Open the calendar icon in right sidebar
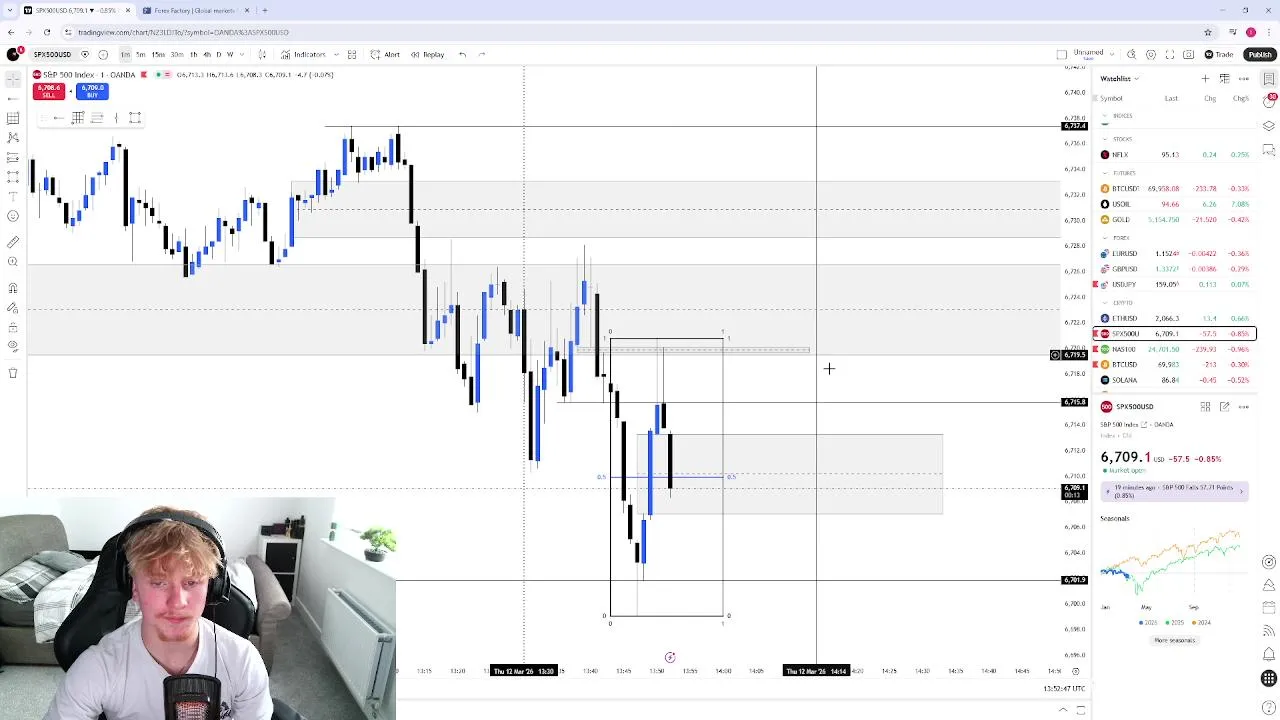Viewport: 1280px width, 720px height. point(1269,606)
